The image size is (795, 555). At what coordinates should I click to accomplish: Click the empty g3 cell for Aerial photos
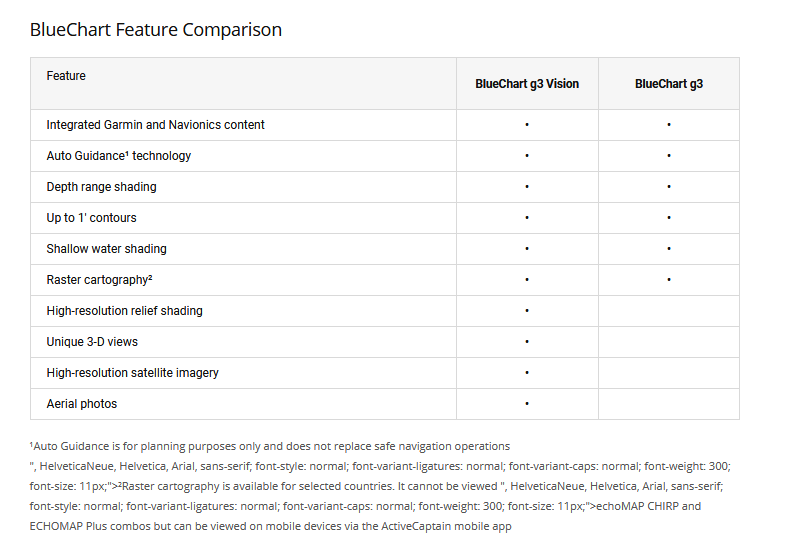click(669, 404)
